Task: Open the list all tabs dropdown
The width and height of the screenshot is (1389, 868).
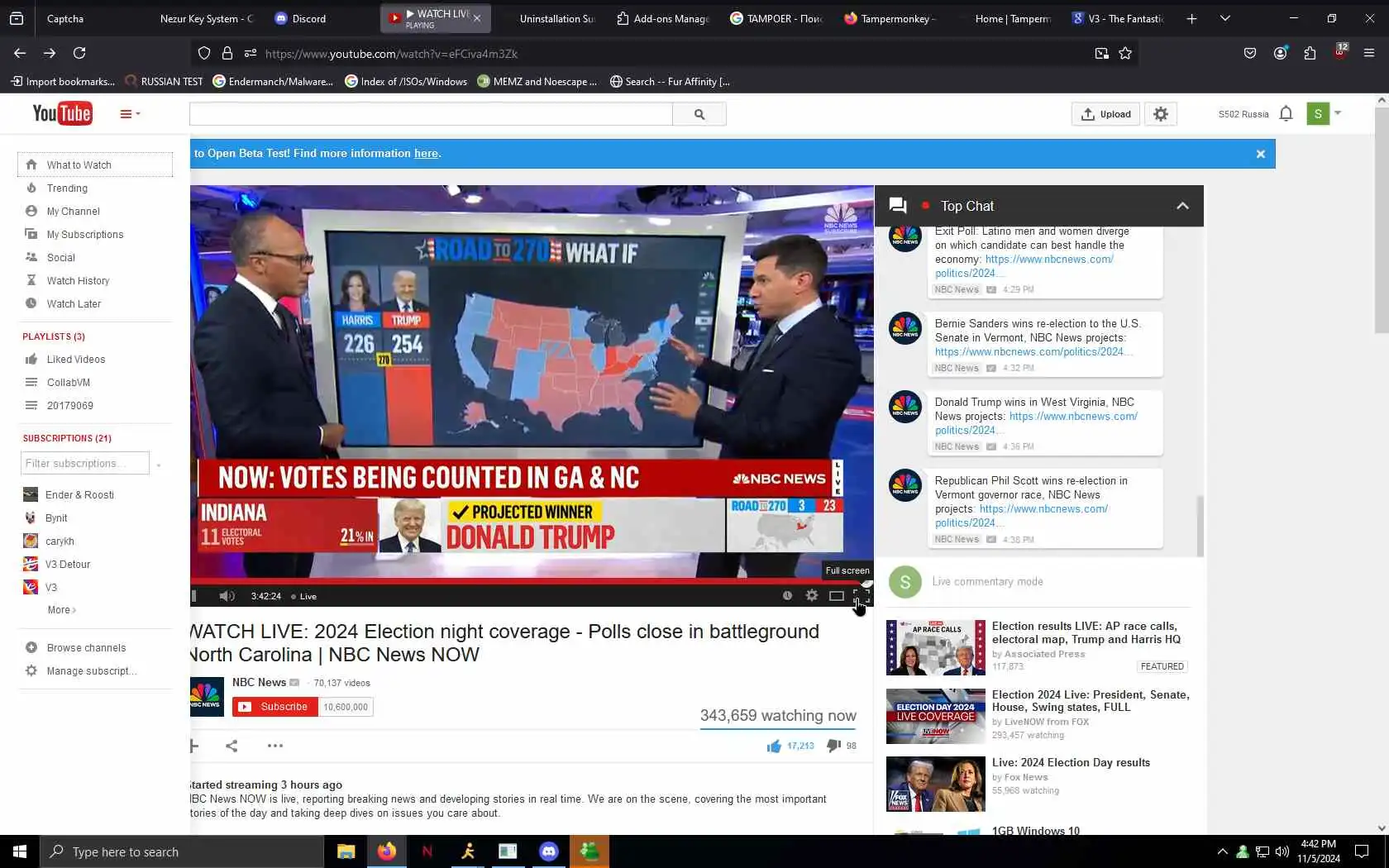Action: click(1225, 18)
